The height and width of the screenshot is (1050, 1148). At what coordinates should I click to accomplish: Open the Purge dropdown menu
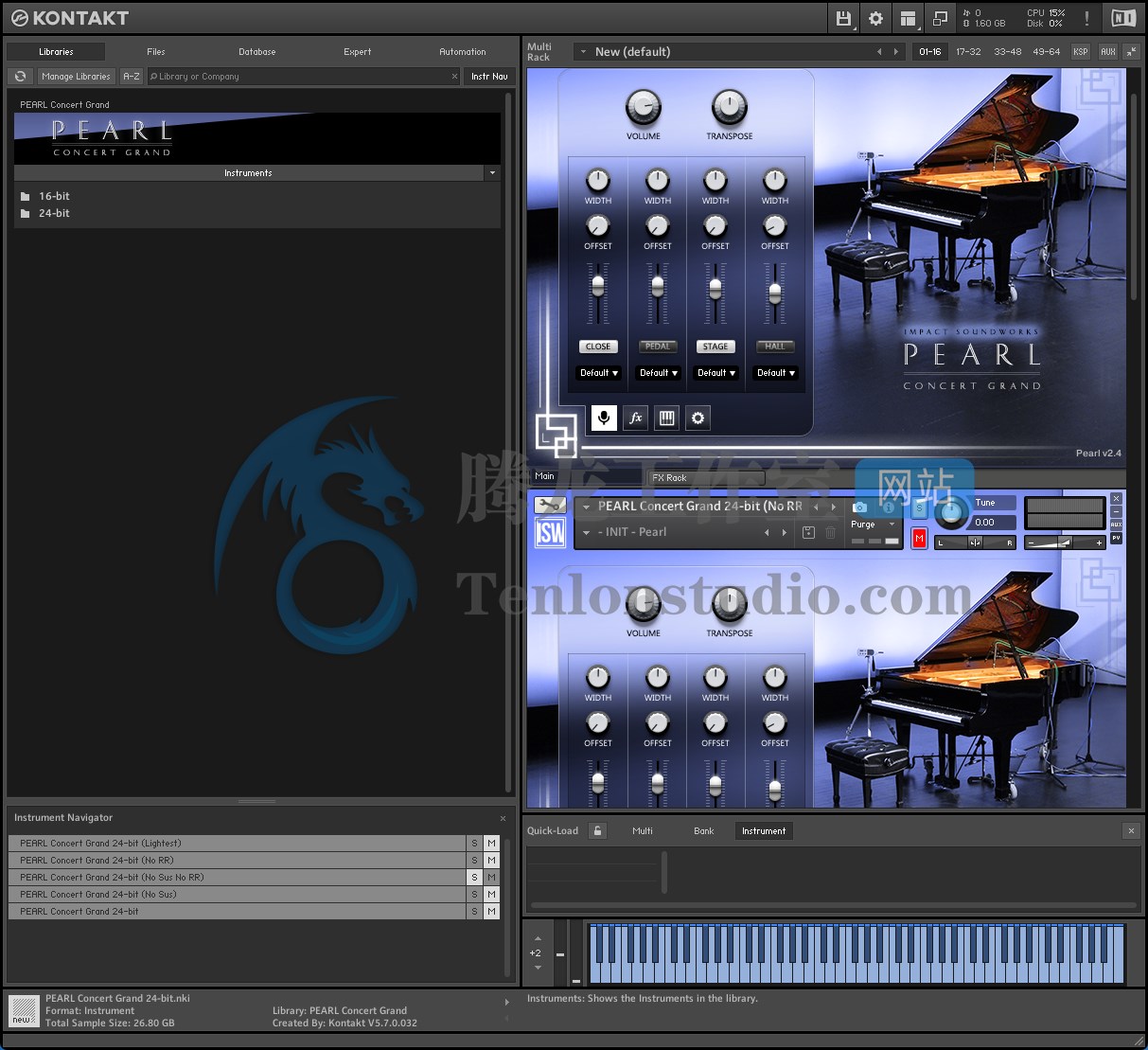coord(873,525)
